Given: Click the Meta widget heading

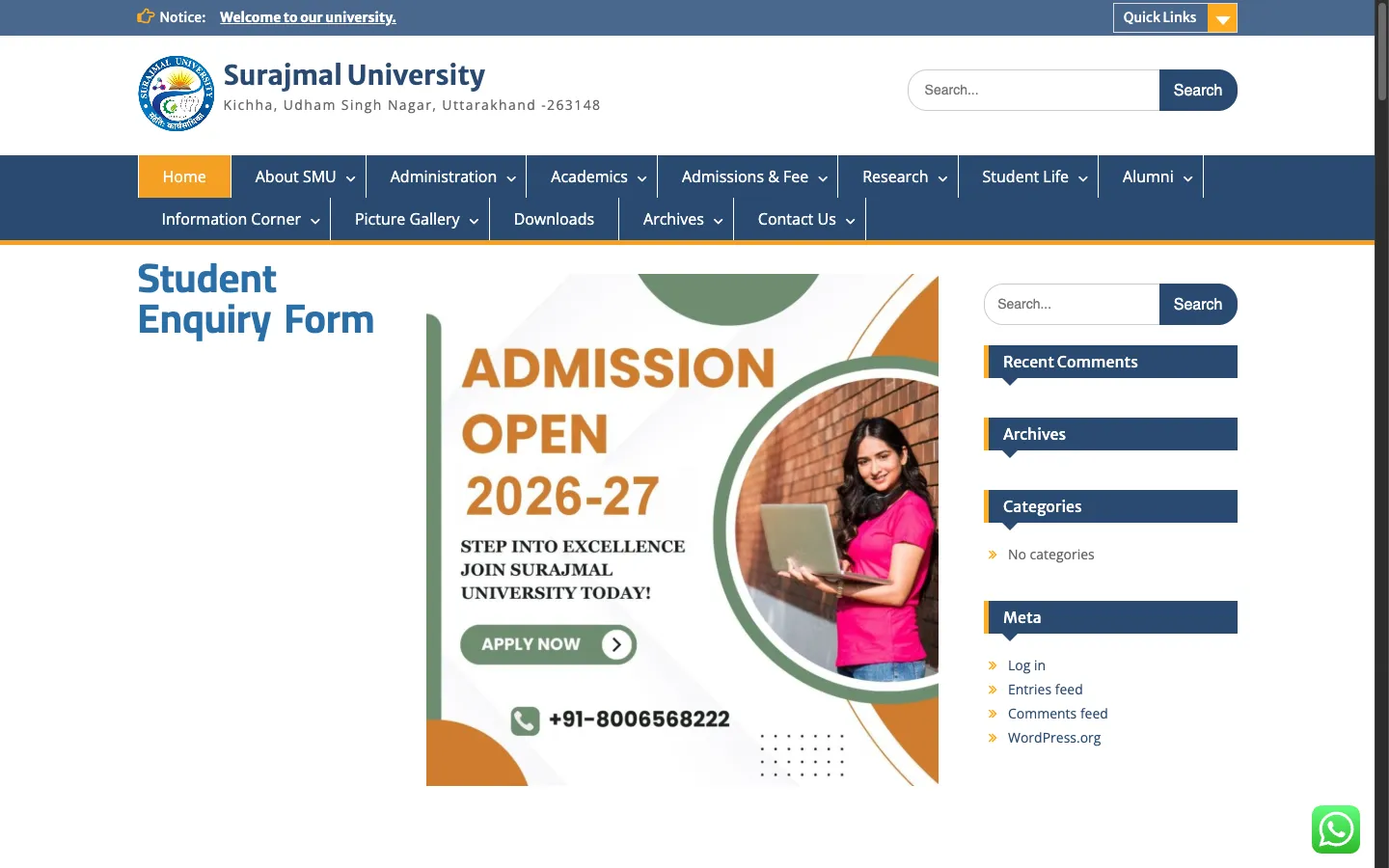Looking at the screenshot, I should tap(1110, 617).
